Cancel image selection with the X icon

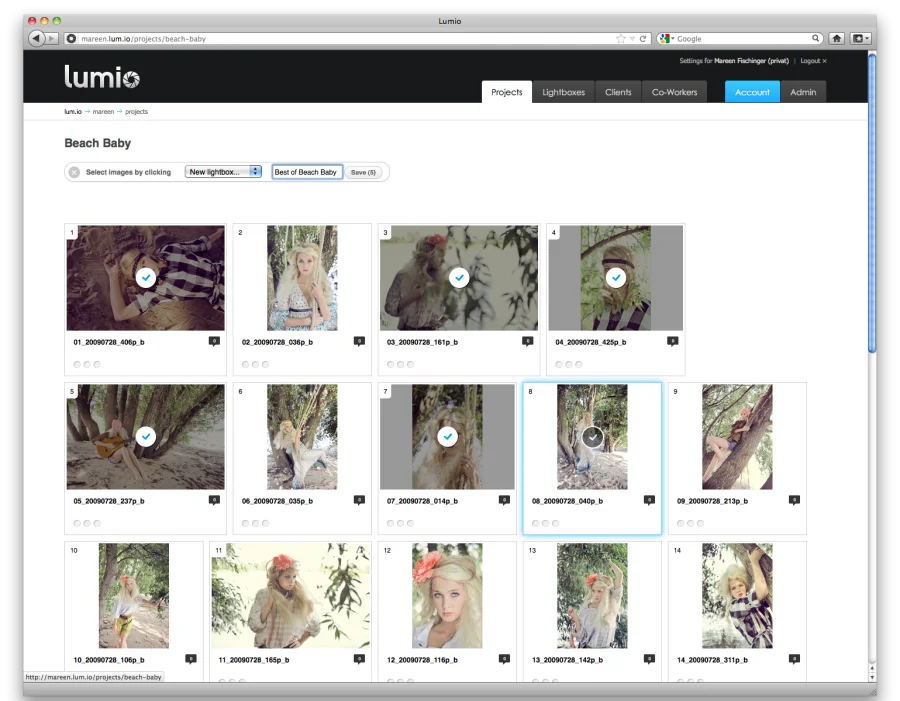74,172
